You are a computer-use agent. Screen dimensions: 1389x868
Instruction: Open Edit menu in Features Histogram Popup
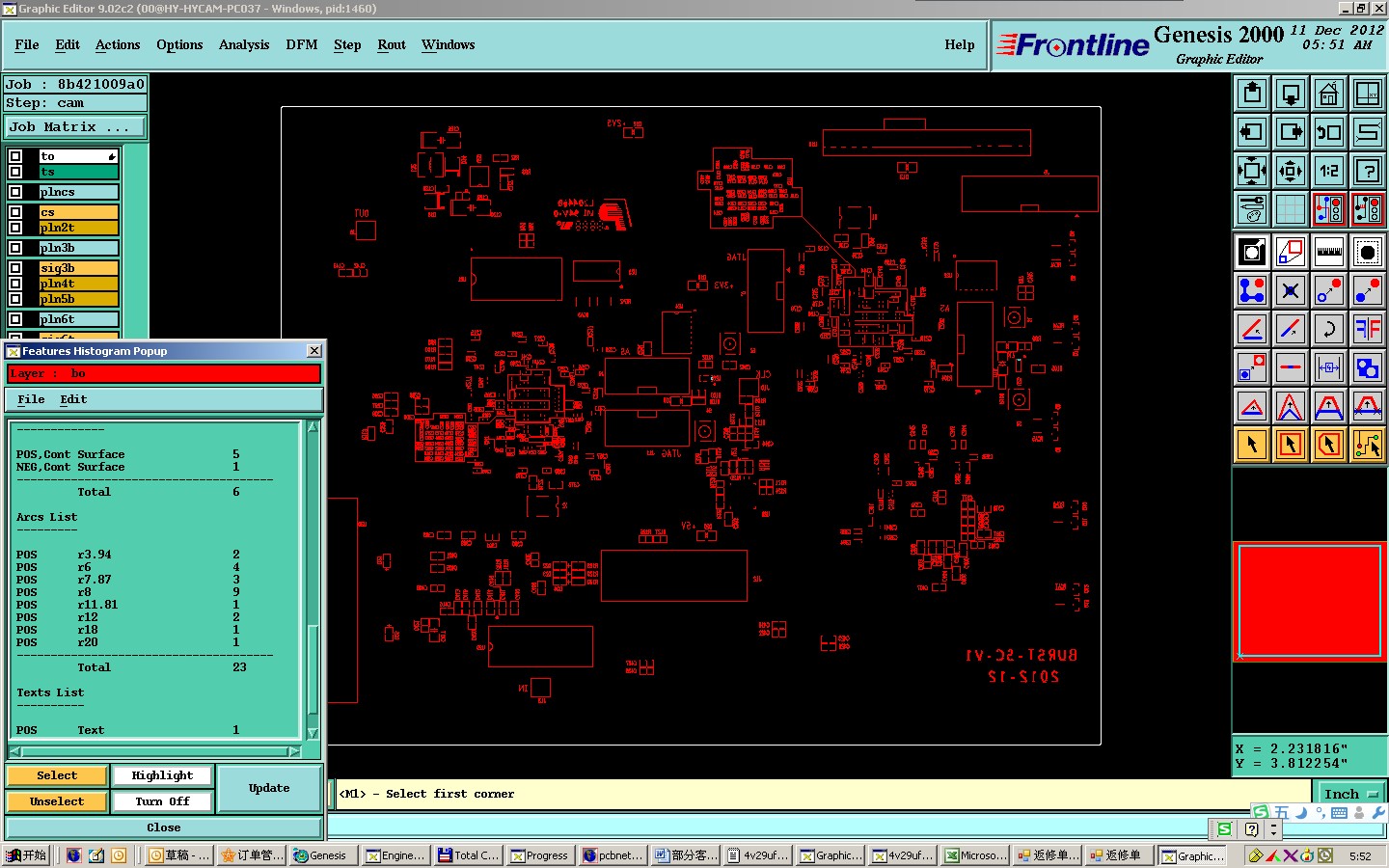point(73,399)
